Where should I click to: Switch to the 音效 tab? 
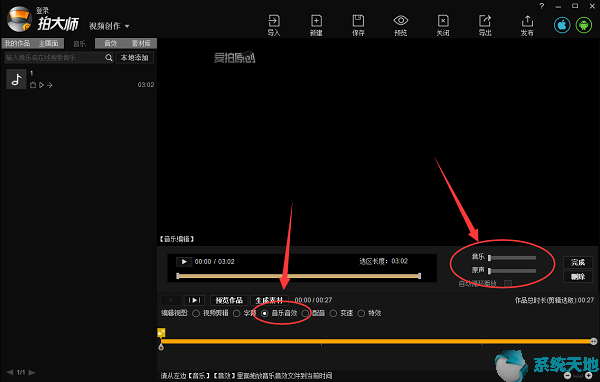111,43
